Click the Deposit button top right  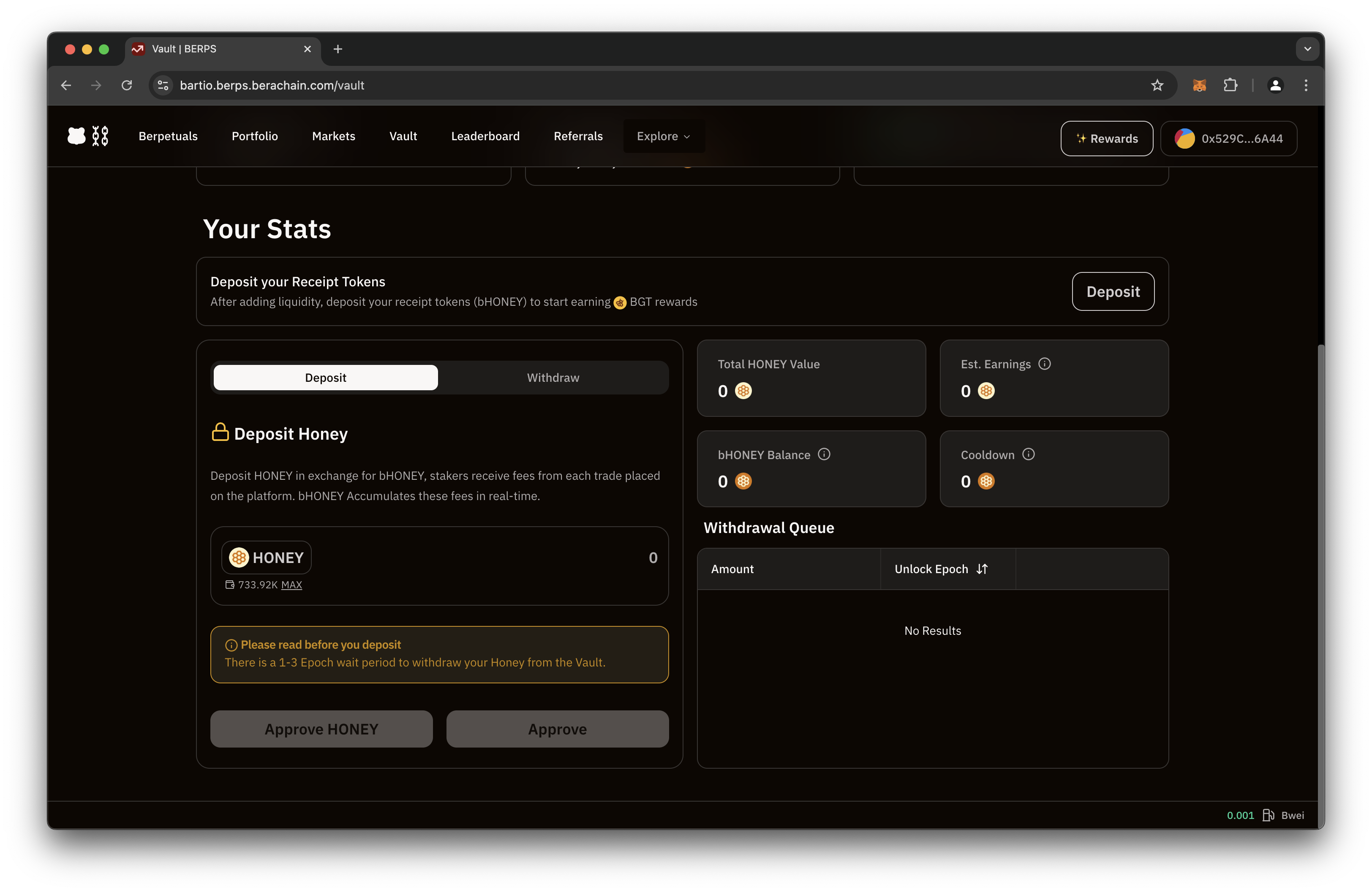(1113, 291)
